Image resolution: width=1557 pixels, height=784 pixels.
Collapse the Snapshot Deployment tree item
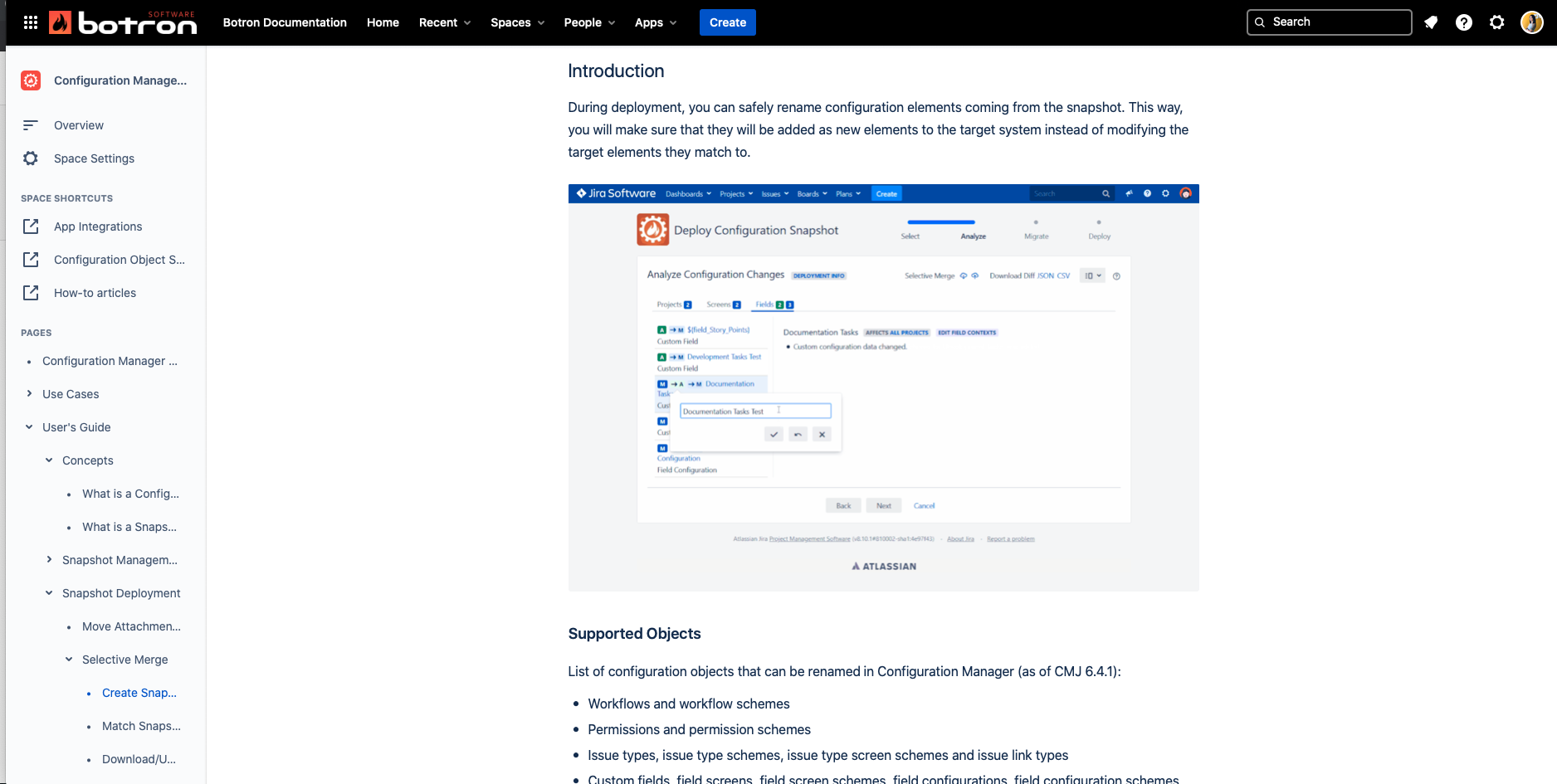49,593
